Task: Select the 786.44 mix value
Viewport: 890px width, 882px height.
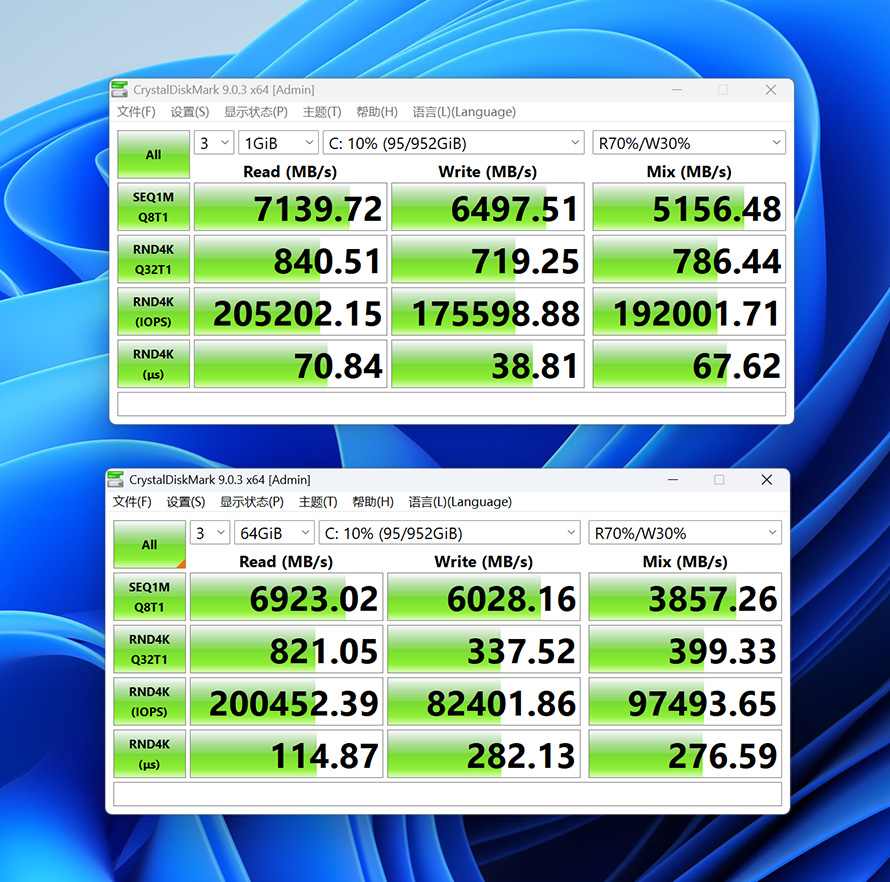Action: (689, 259)
